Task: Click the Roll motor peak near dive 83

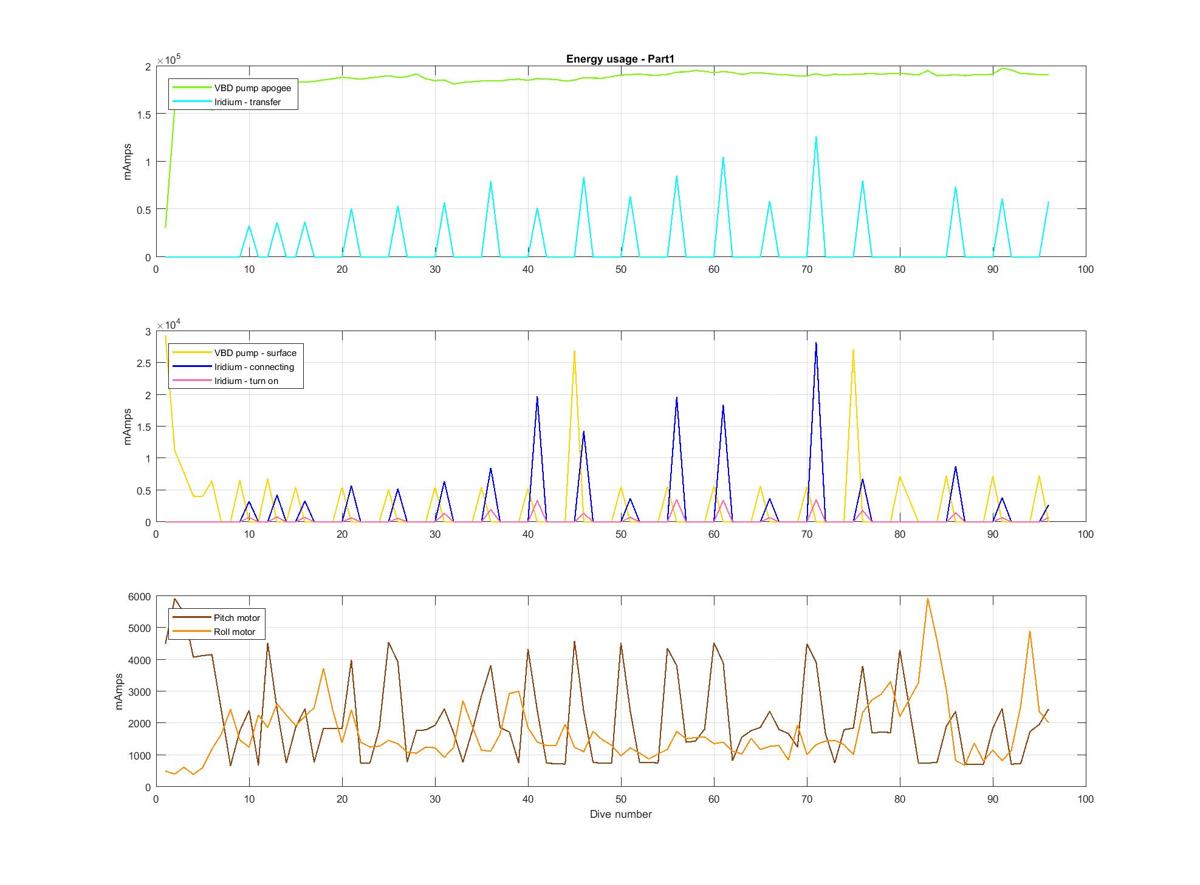Action: coord(927,599)
